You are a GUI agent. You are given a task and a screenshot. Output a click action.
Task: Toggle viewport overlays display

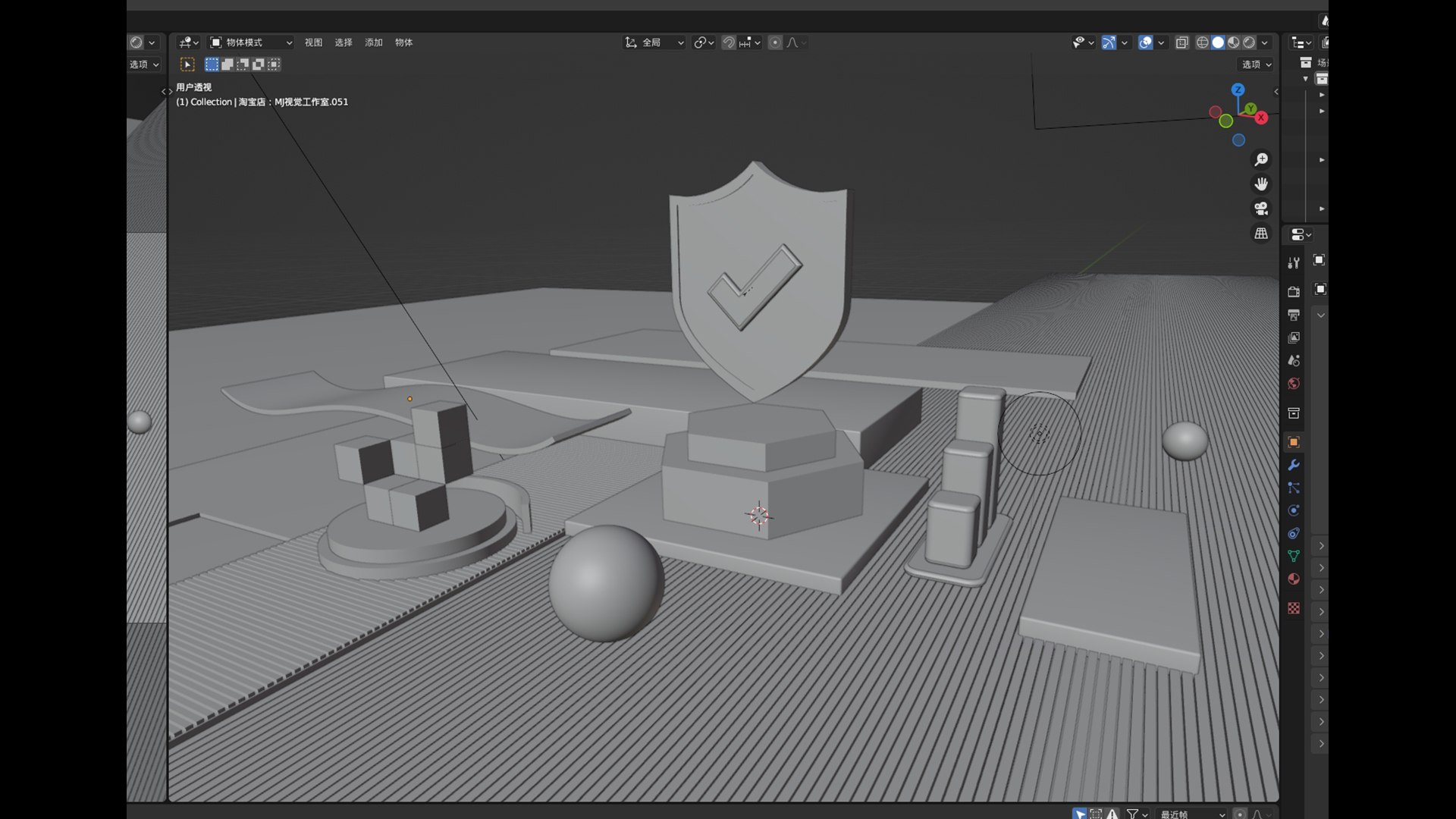coord(1146,42)
